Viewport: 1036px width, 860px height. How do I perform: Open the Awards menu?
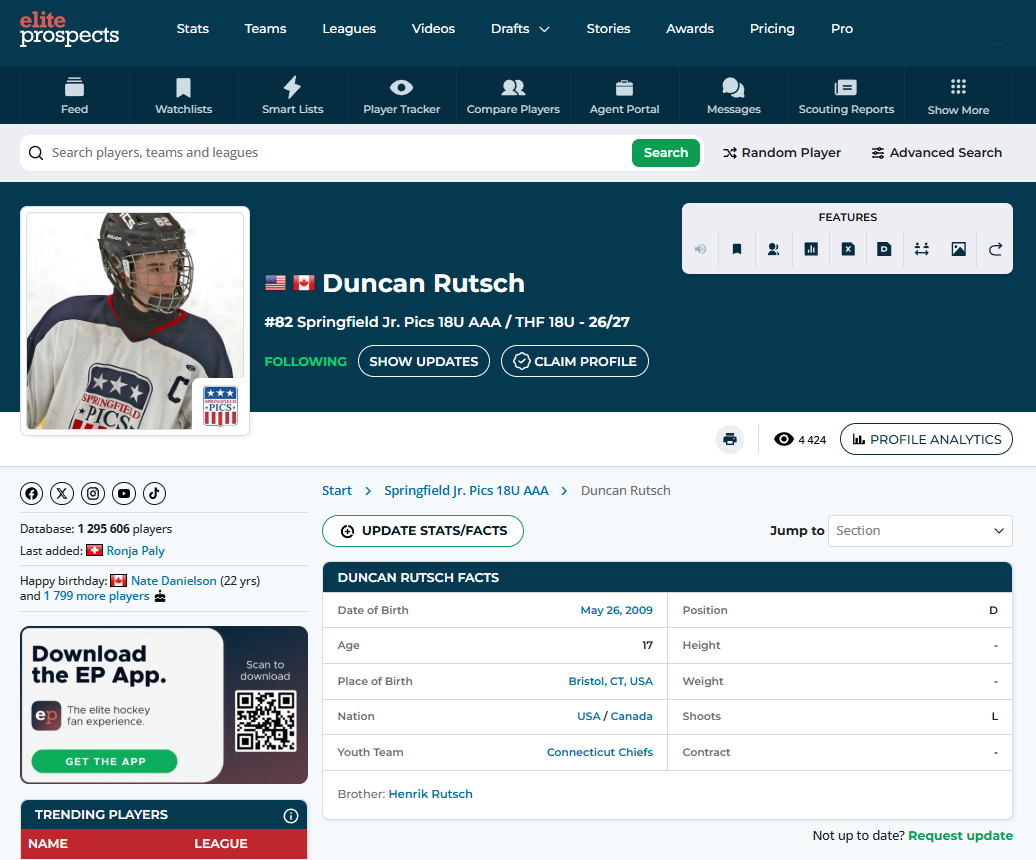690,28
